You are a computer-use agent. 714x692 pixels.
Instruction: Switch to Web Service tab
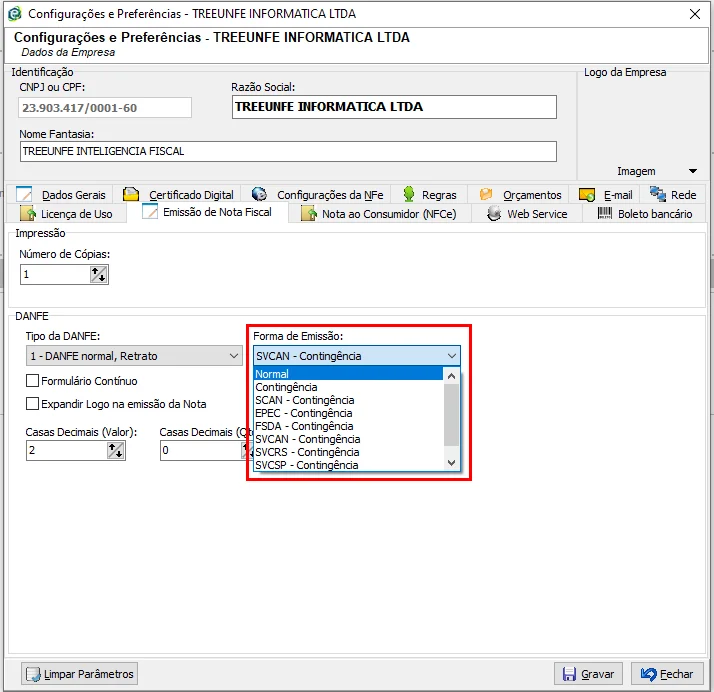527,214
